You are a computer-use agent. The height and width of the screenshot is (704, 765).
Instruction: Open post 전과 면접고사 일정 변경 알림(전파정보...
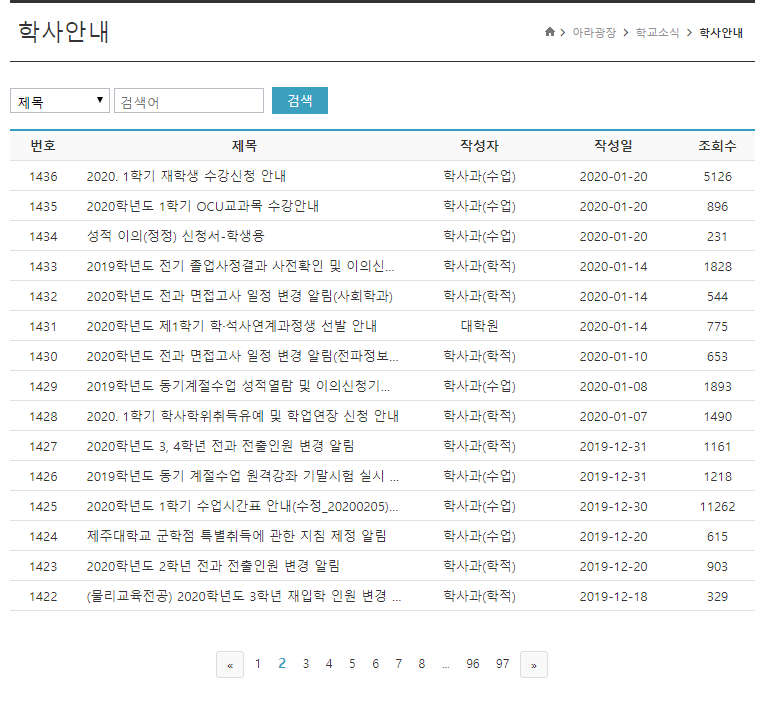(x=242, y=357)
